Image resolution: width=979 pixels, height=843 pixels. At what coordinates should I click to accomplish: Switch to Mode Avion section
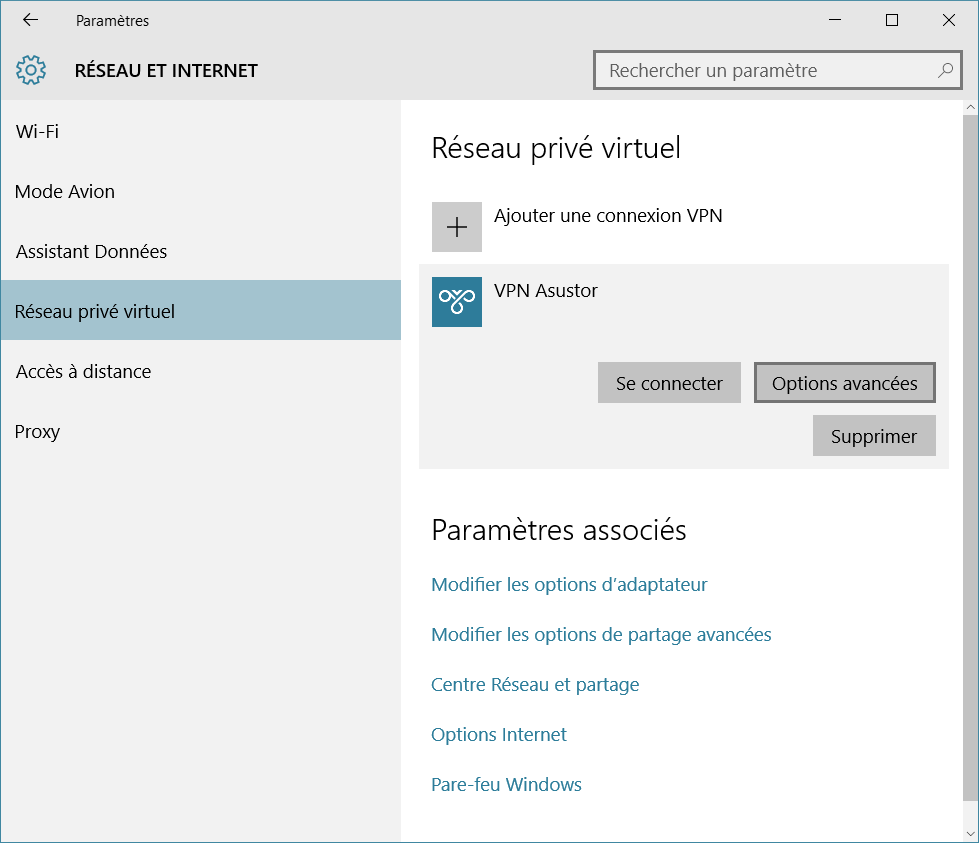point(65,191)
